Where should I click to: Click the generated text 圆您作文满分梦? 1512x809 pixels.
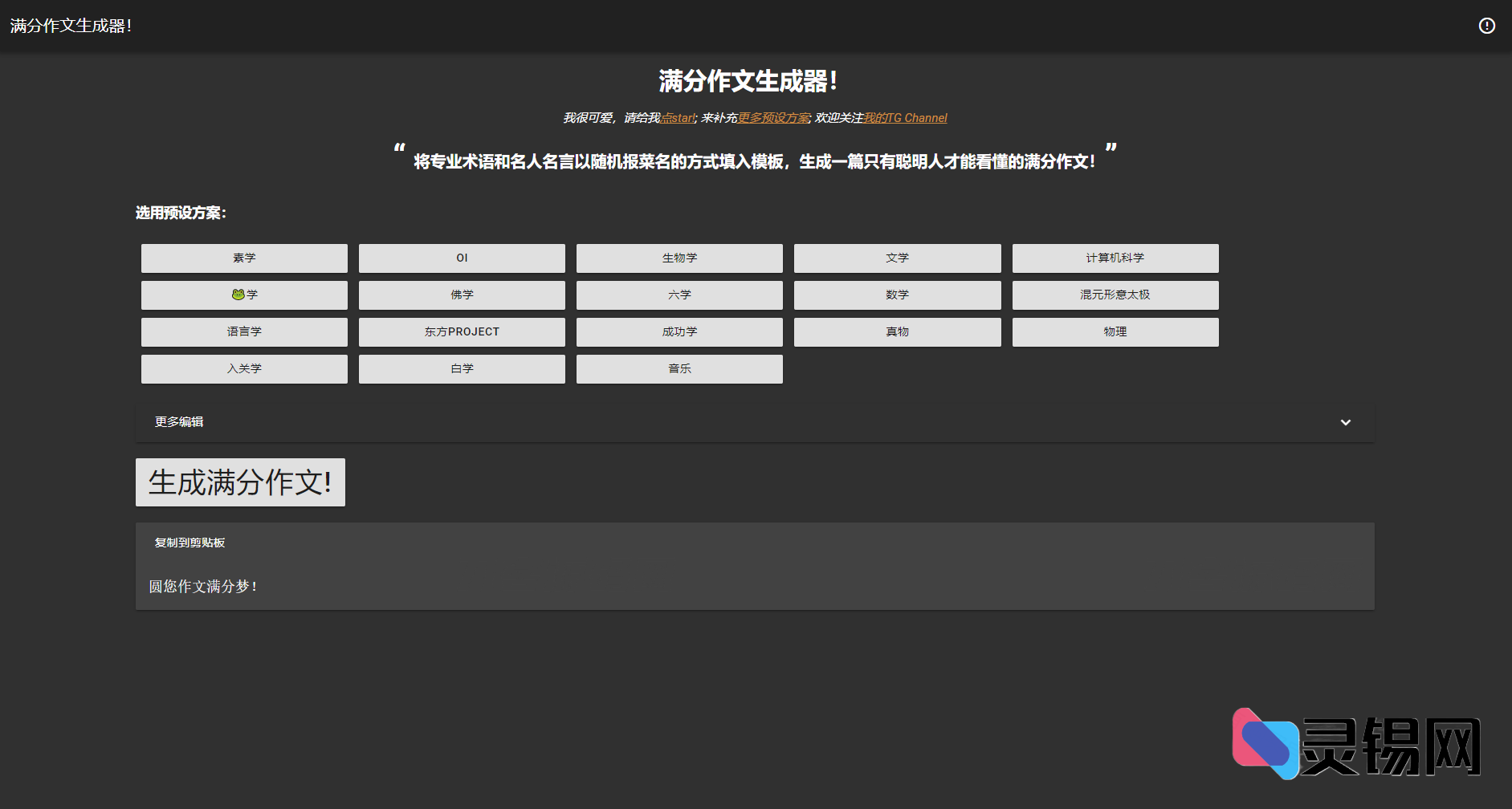[203, 587]
